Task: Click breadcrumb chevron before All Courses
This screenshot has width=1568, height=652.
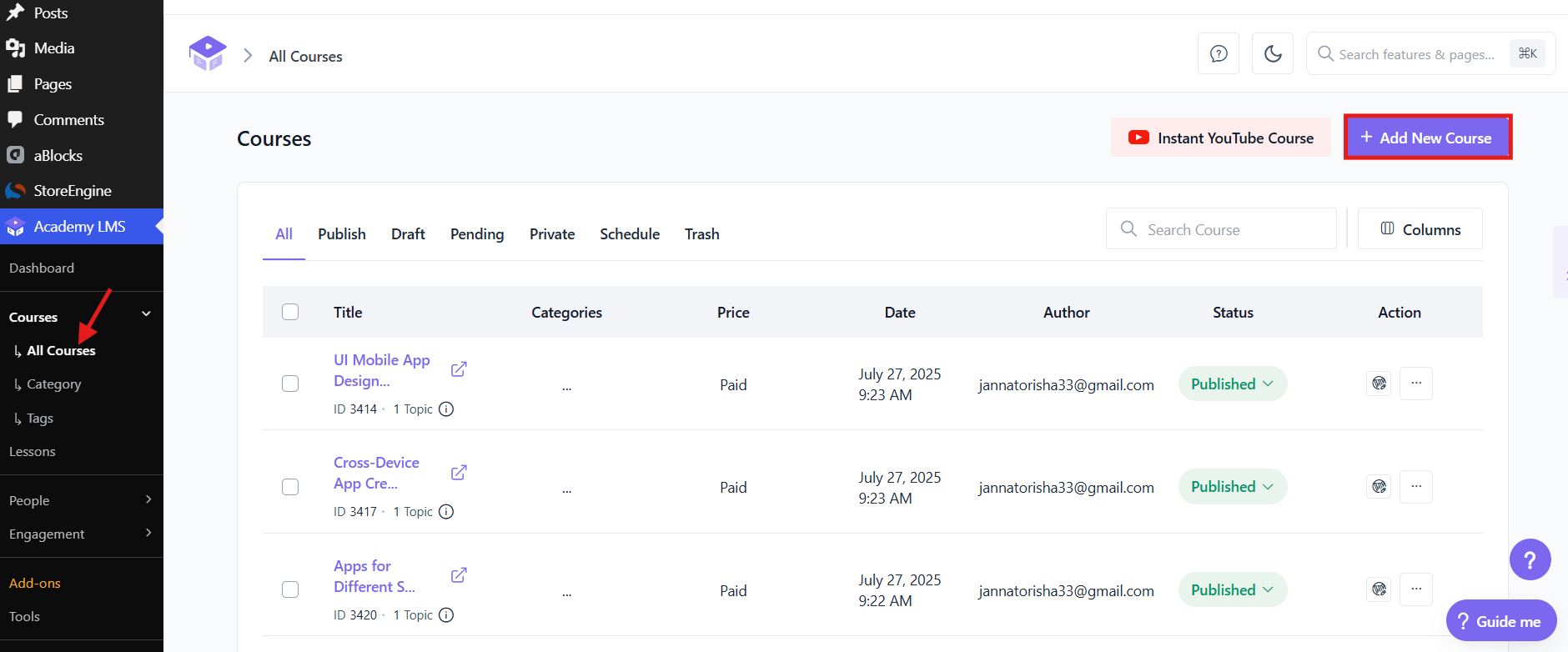Action: [x=248, y=56]
